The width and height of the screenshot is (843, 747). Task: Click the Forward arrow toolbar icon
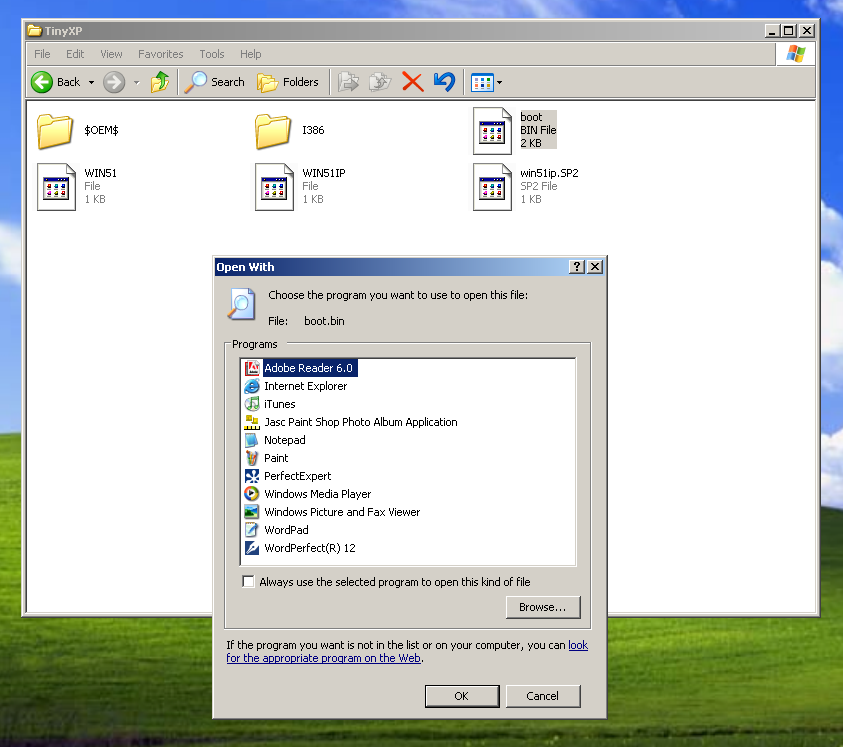(114, 82)
